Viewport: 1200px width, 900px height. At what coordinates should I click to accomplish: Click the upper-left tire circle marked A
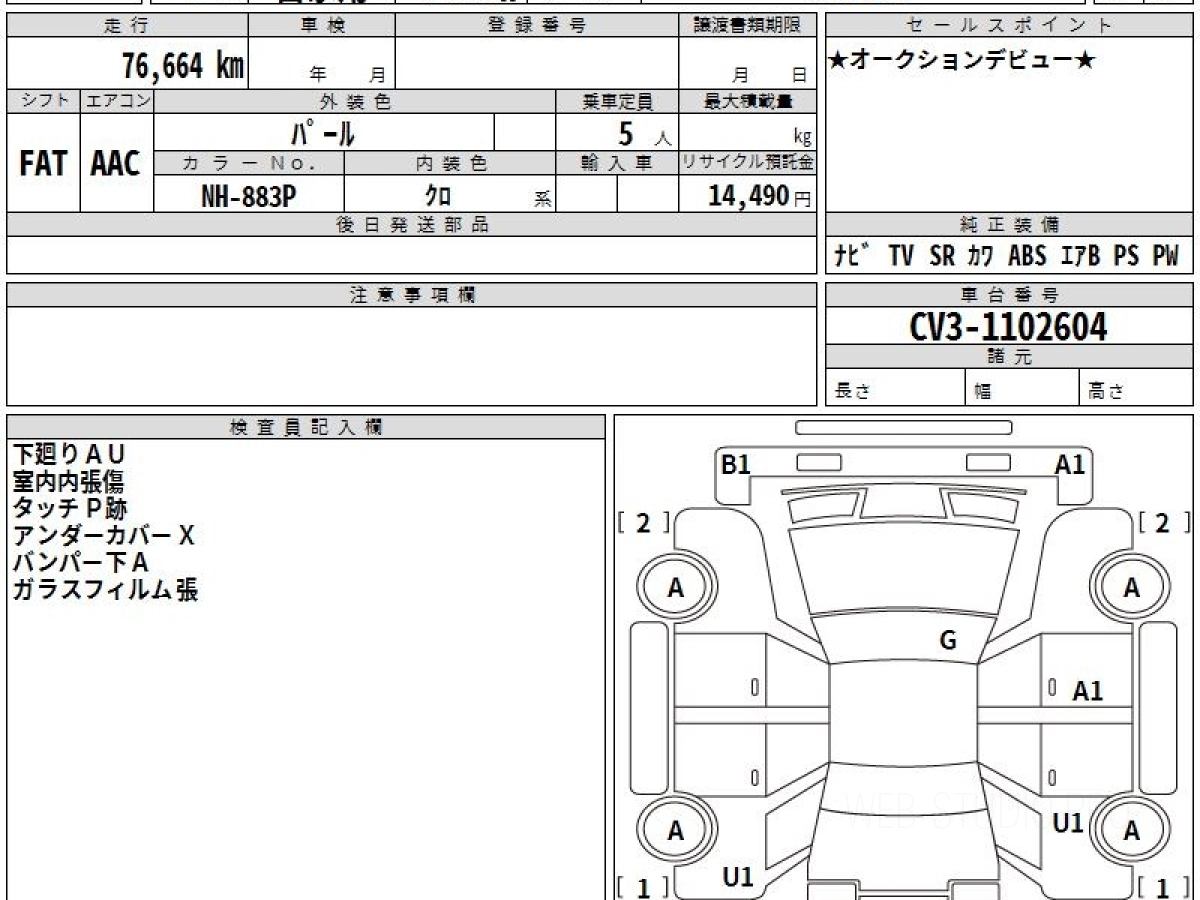[x=676, y=589]
